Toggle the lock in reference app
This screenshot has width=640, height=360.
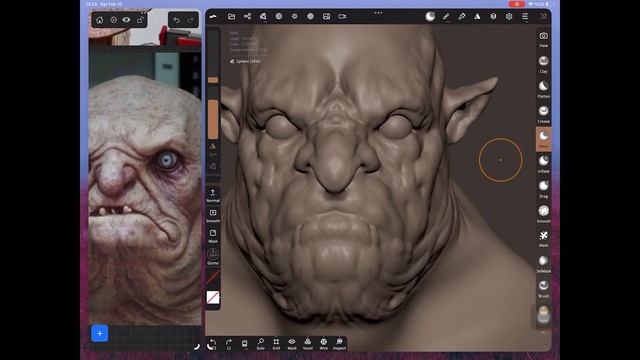coord(140,20)
